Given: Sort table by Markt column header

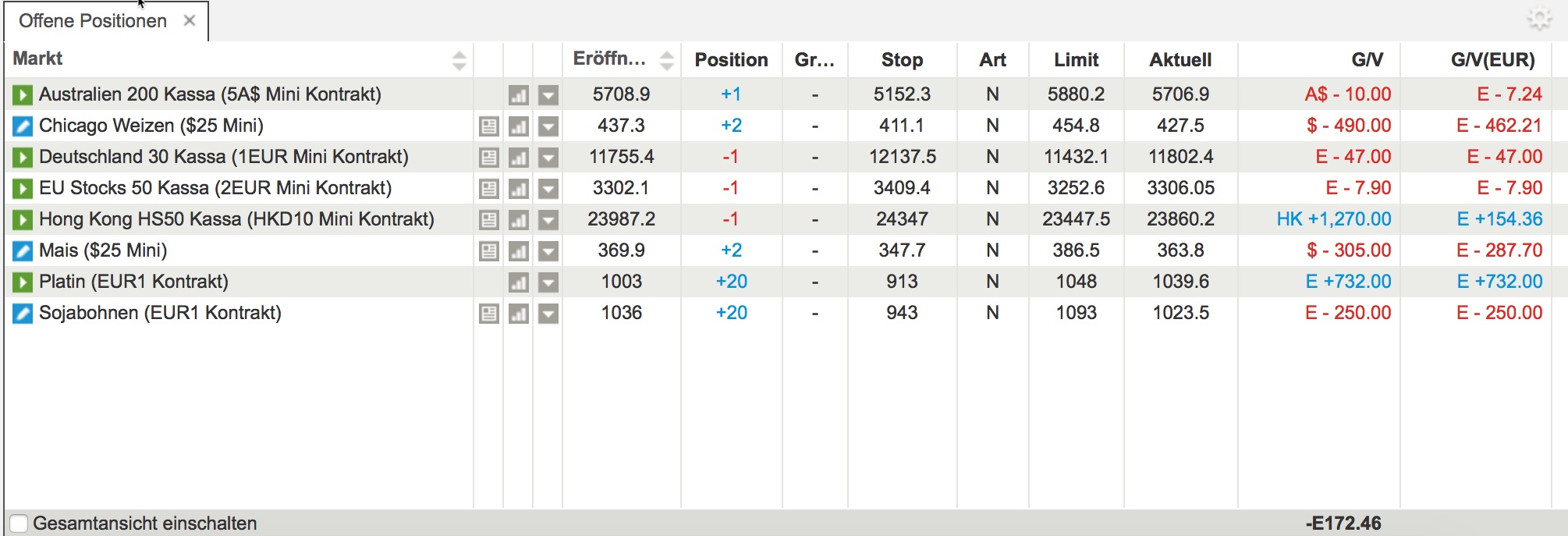Looking at the screenshot, I should click(x=38, y=59).
